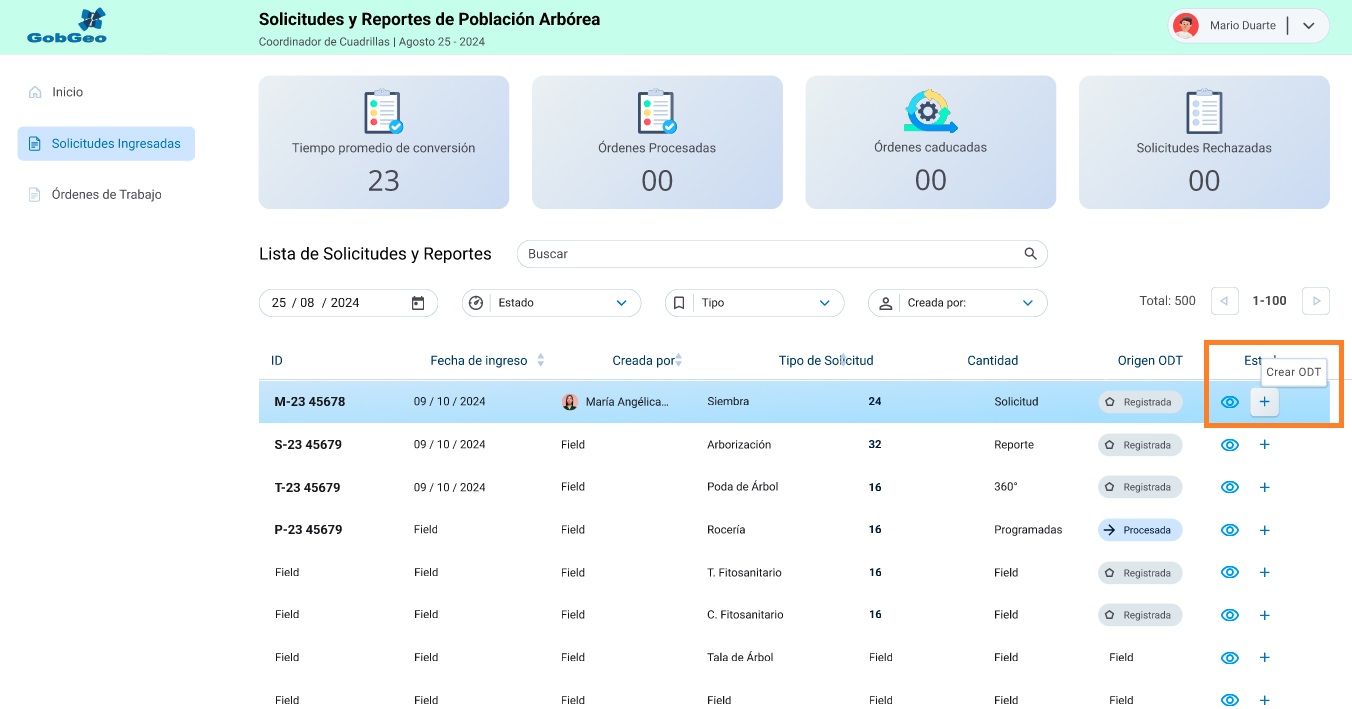The width and height of the screenshot is (1352, 709).
Task: Open the calendar date picker icon
Action: click(x=418, y=303)
